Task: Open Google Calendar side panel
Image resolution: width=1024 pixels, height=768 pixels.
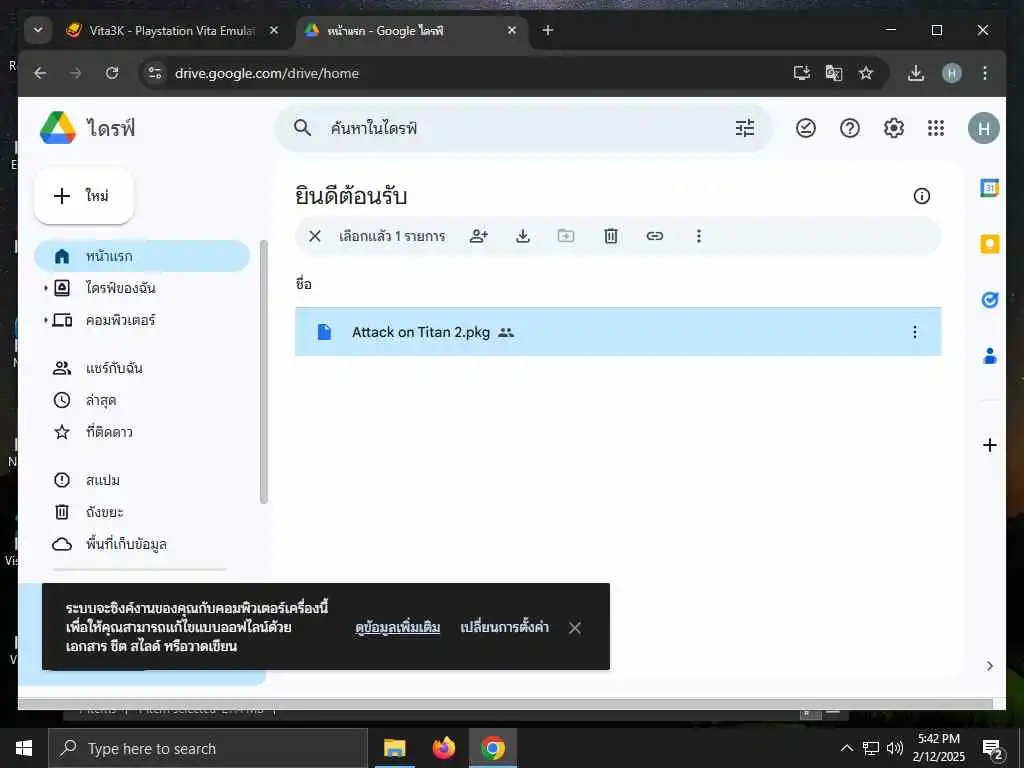Action: coord(989,188)
